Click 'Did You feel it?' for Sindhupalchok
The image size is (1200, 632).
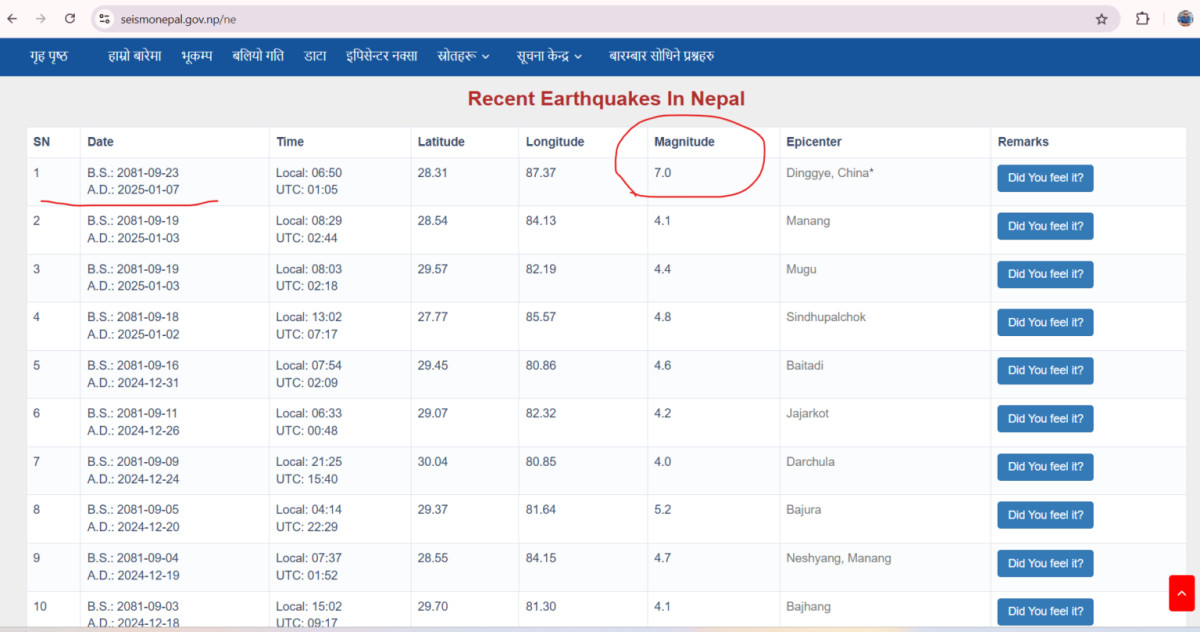(x=1045, y=322)
